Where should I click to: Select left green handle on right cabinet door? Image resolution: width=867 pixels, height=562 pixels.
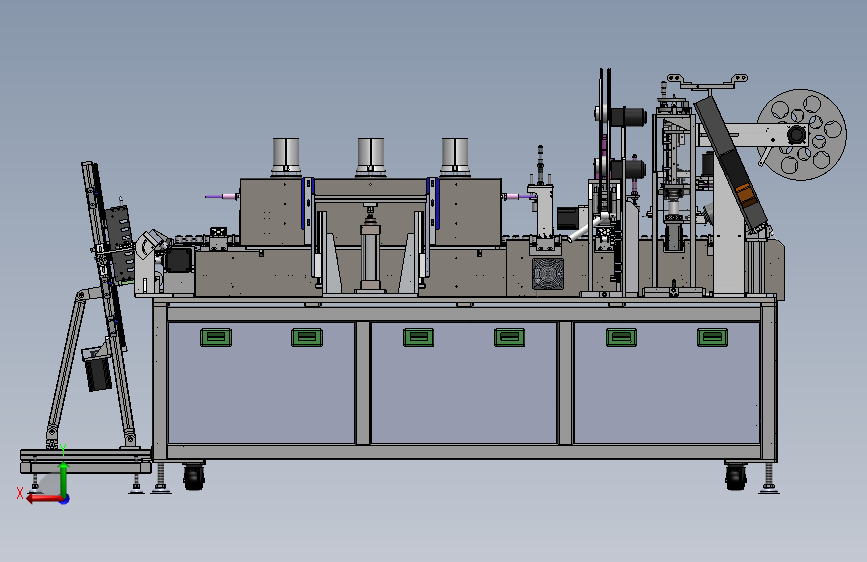(621, 337)
